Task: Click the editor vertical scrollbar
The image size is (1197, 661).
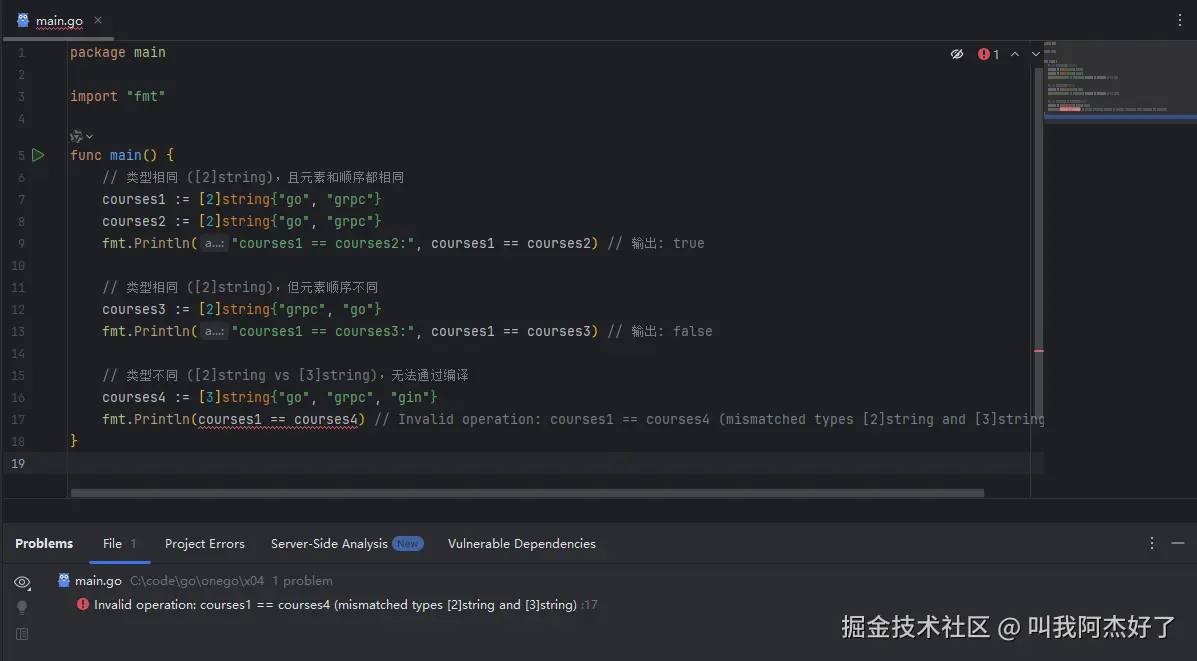Action: tap(1038, 244)
